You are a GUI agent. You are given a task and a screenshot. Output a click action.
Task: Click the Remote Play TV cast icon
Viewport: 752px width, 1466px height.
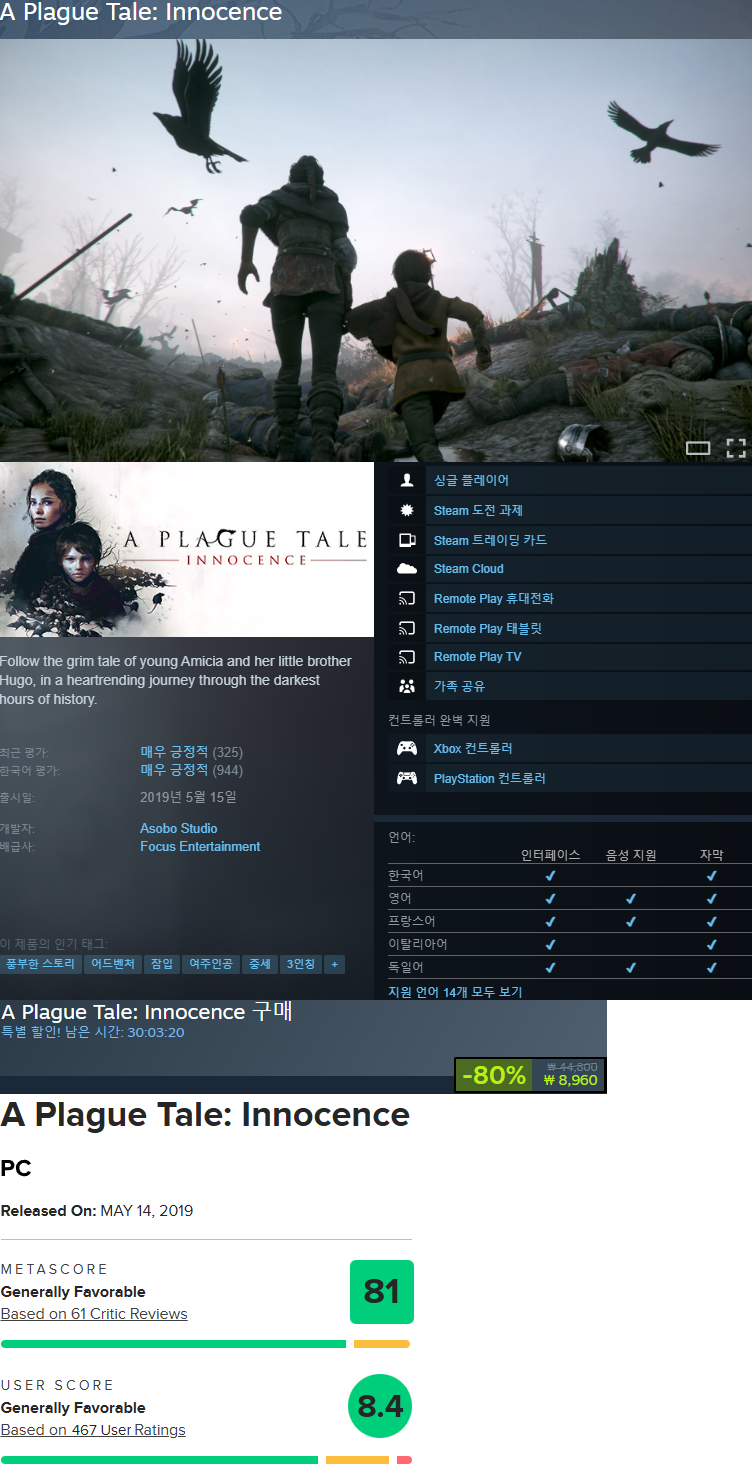click(407, 657)
